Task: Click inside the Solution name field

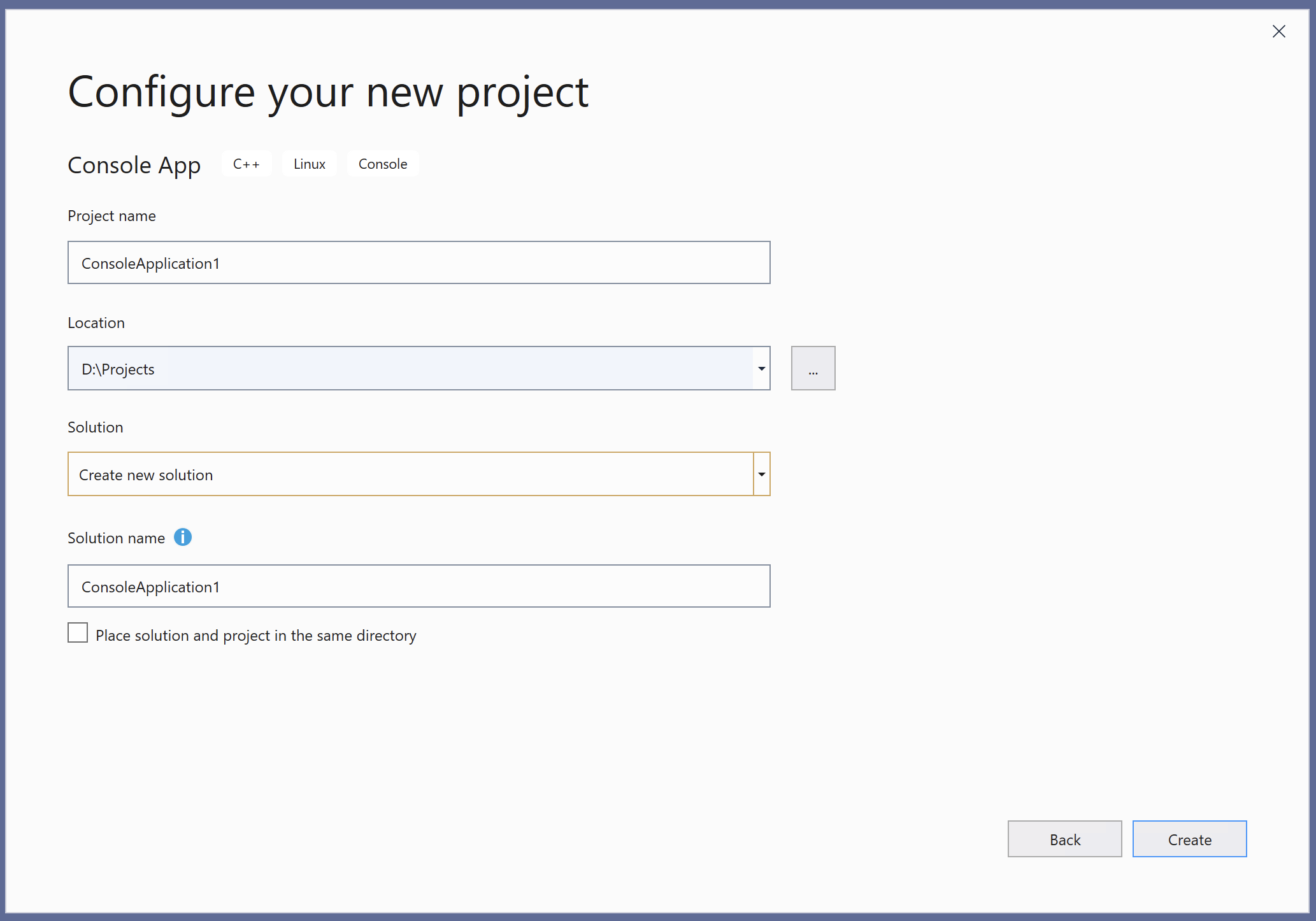Action: click(418, 586)
